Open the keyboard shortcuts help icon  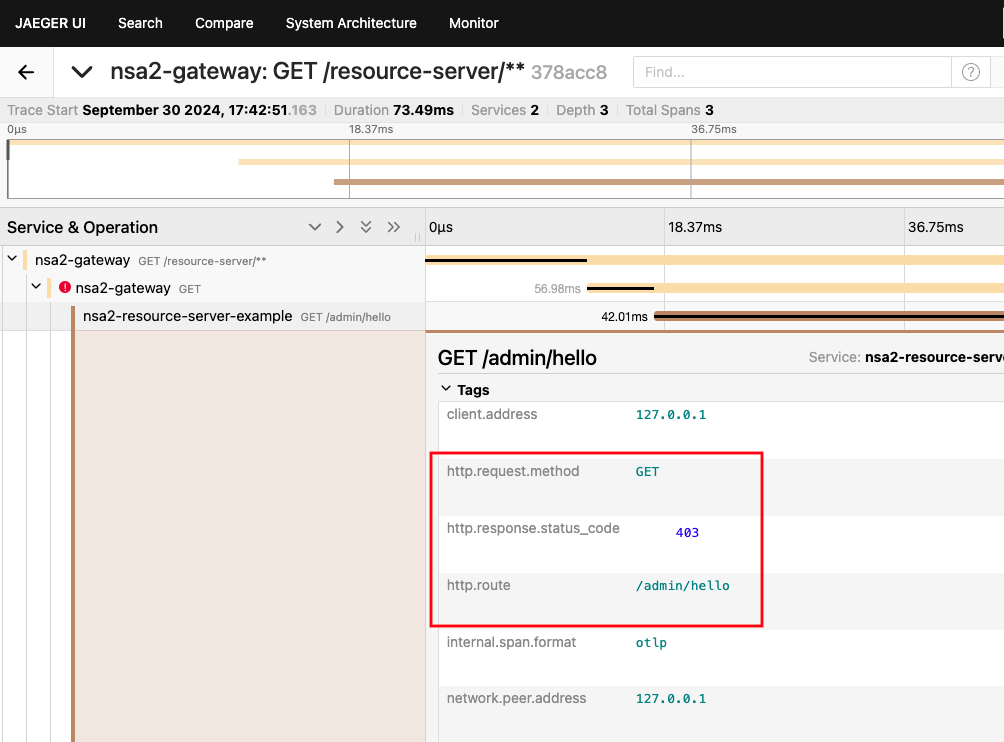point(971,72)
